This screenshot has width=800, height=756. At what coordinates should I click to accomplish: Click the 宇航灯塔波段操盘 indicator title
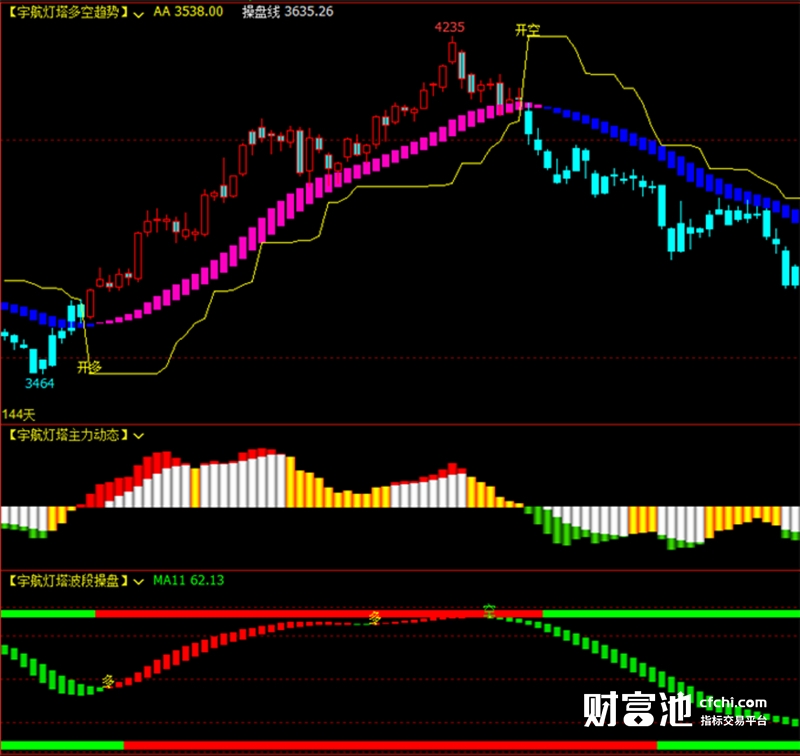coord(68,581)
